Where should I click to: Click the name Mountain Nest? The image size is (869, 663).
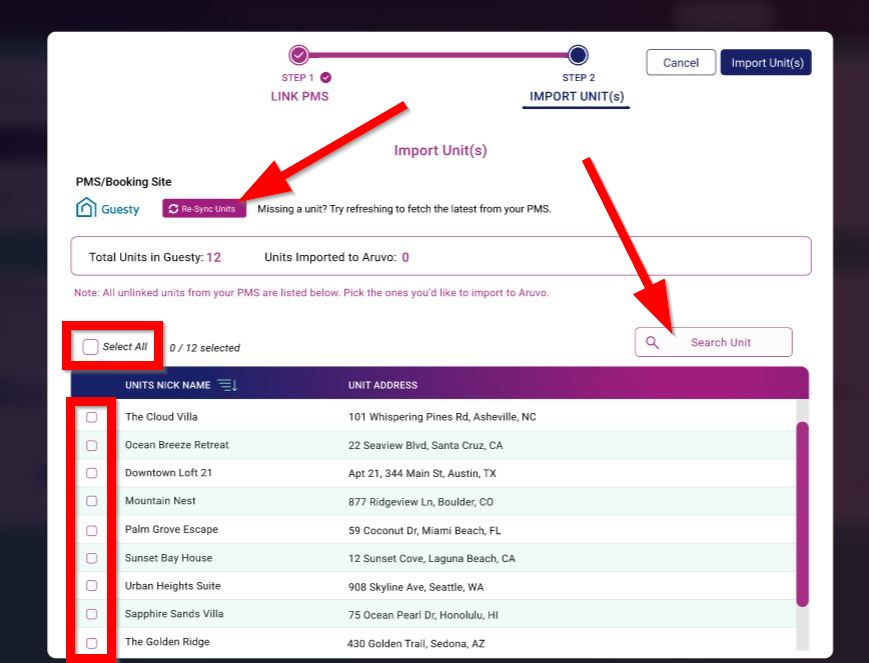(160, 501)
